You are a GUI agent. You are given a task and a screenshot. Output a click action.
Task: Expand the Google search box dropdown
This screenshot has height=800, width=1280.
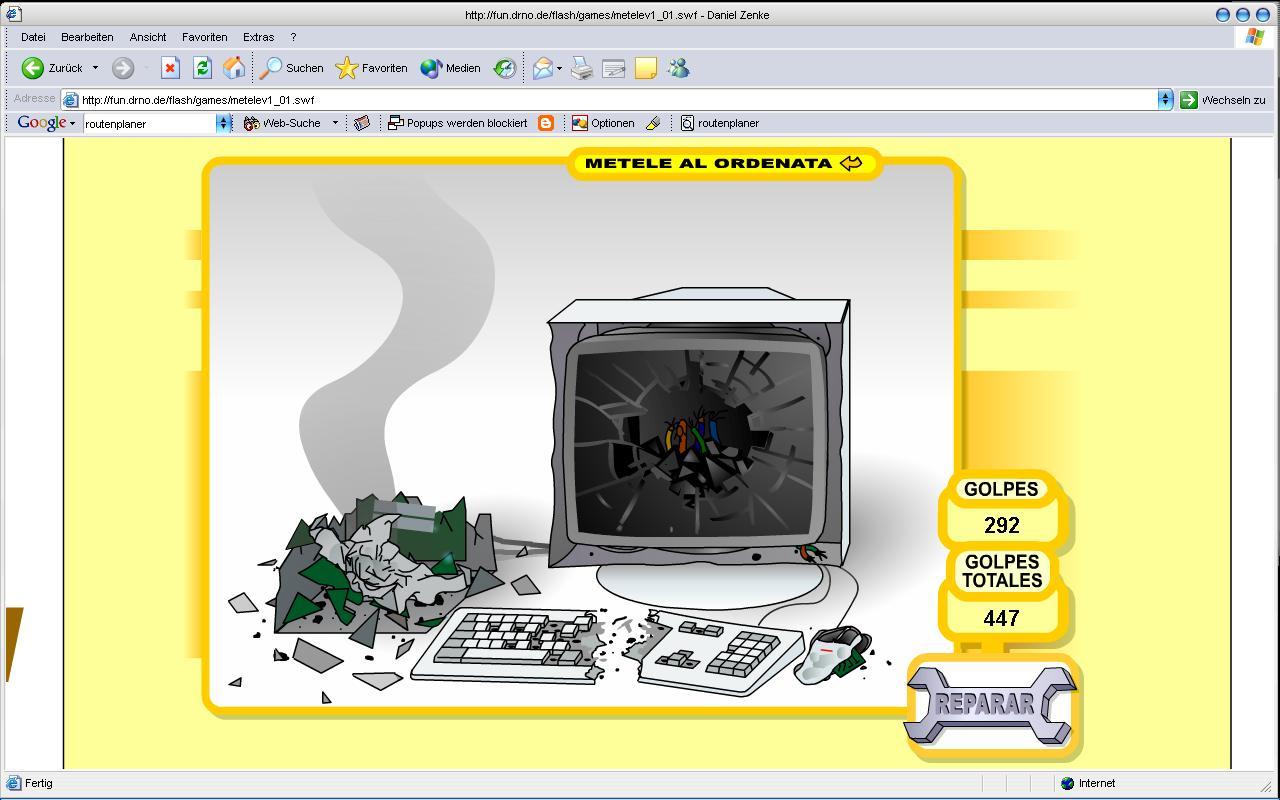[x=224, y=123]
